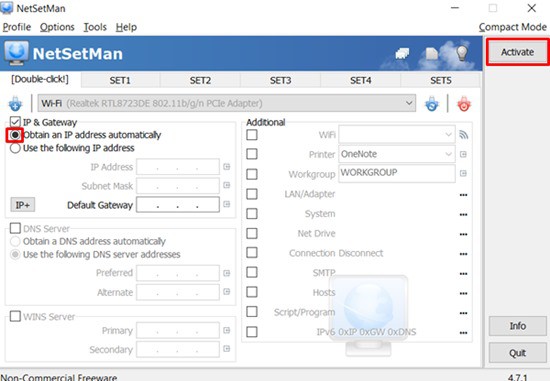Open the Printer OneNote dropdown
550x381 pixels.
(397, 154)
